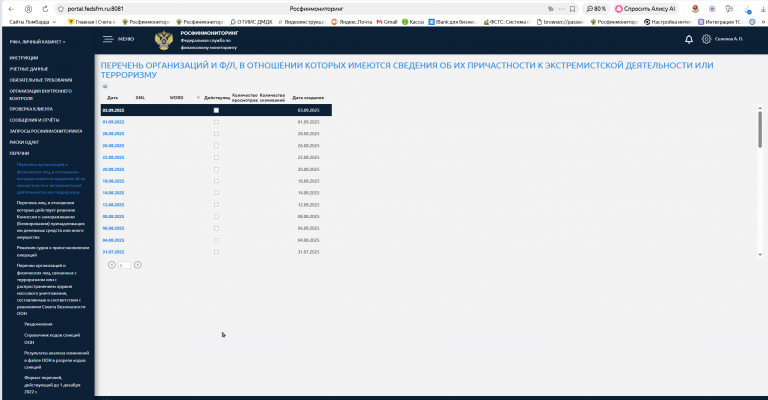Open the 80% zoom control
The width and height of the screenshot is (768, 400).
pyautogui.click(x=596, y=9)
